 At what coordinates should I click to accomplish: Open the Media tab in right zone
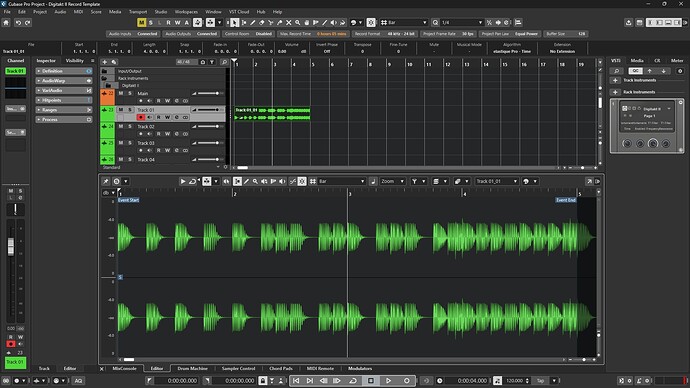point(637,60)
